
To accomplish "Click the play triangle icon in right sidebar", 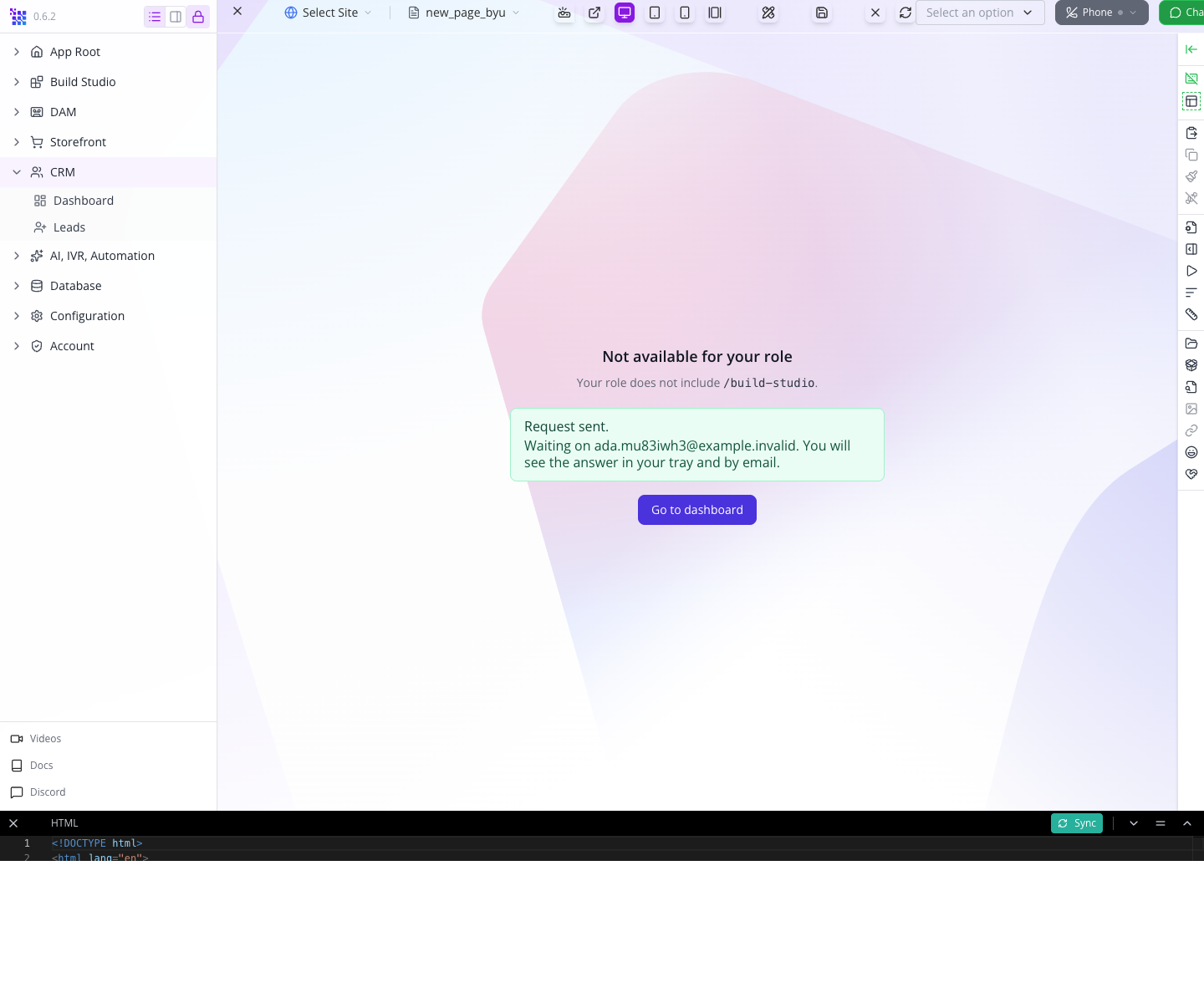I will click(1191, 271).
